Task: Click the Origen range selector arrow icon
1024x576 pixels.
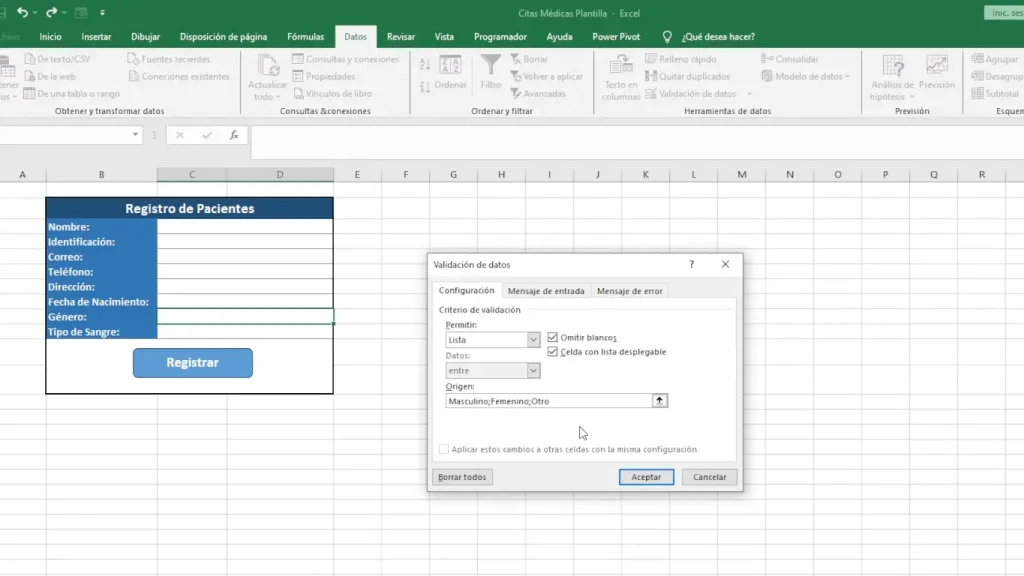Action: coord(660,401)
